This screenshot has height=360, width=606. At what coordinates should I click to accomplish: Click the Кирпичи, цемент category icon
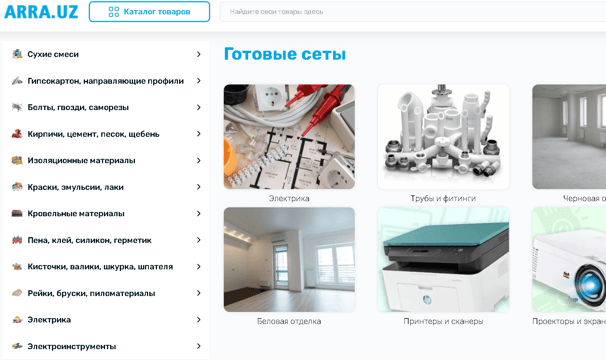17,134
